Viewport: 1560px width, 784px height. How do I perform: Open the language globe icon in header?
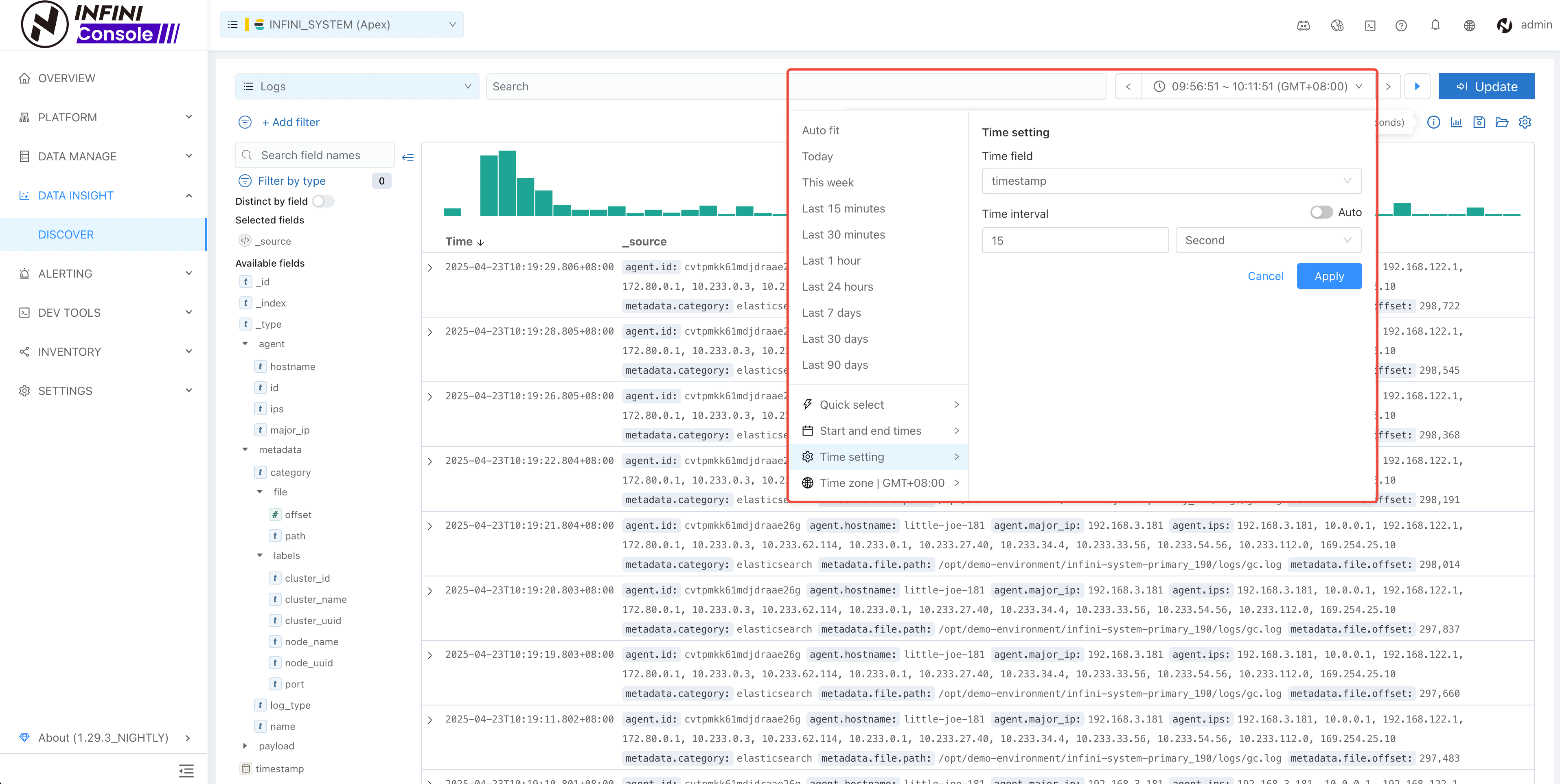(1469, 25)
